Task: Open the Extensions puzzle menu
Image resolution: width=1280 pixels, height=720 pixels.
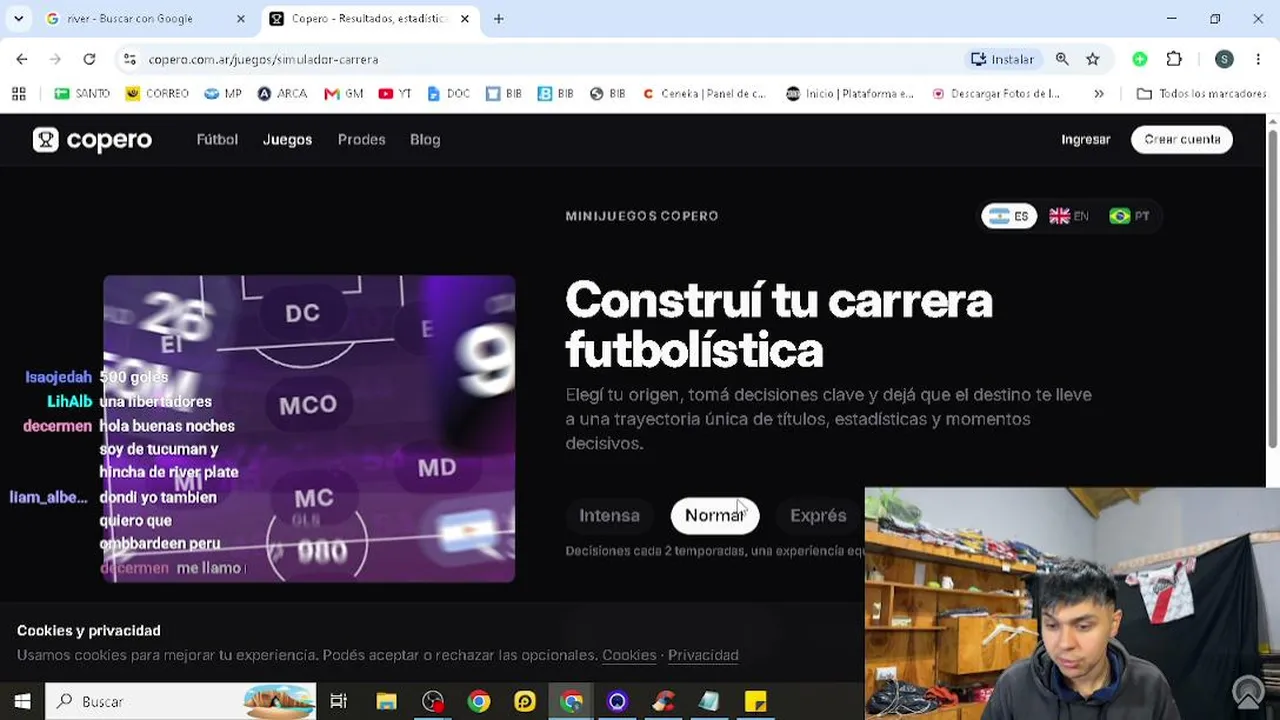Action: pos(1174,59)
